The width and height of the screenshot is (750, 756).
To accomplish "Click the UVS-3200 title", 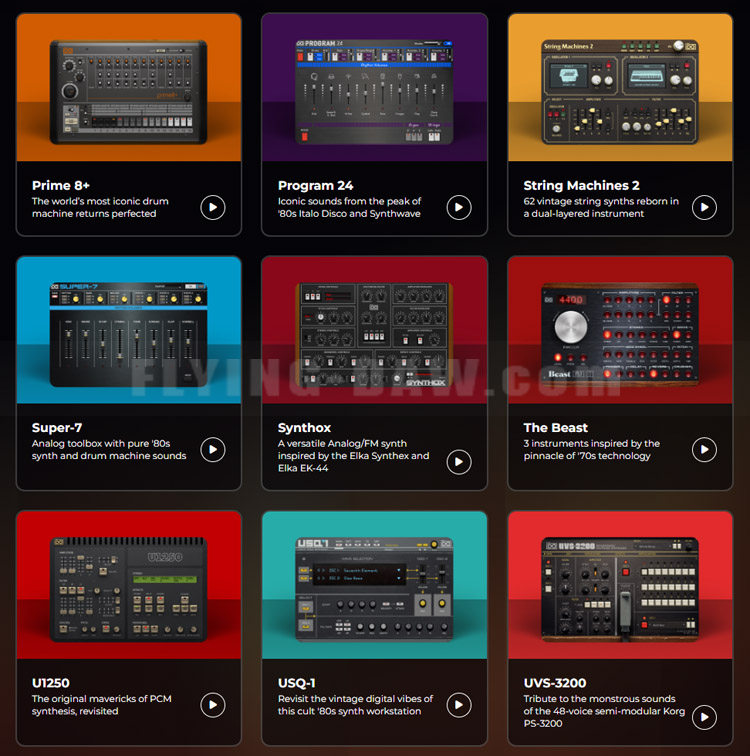I will point(555,683).
